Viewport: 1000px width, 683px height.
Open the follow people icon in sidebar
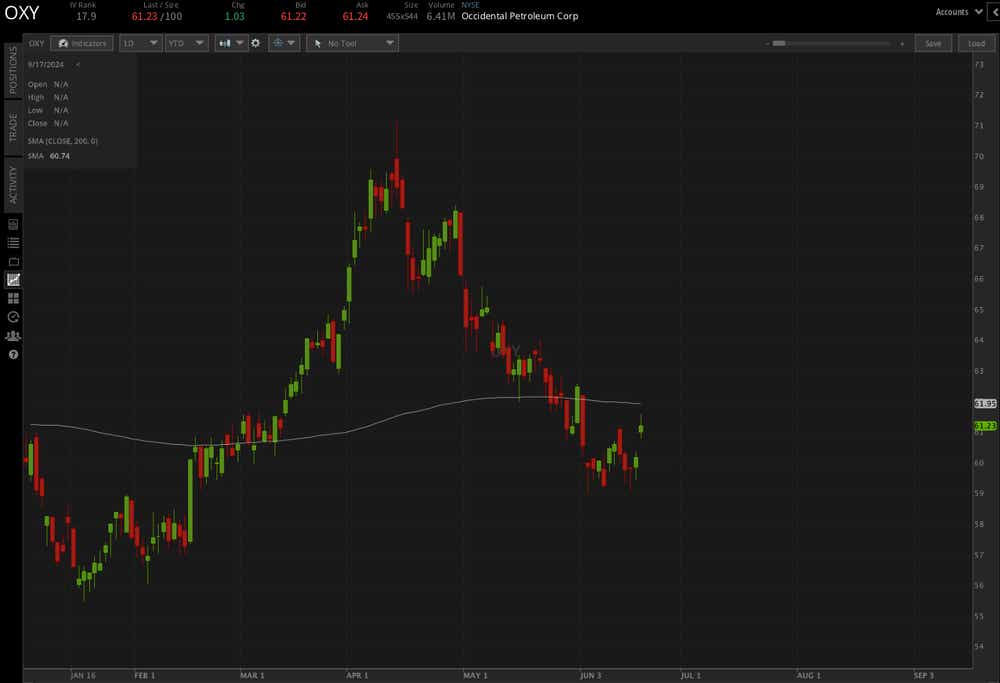coord(13,335)
